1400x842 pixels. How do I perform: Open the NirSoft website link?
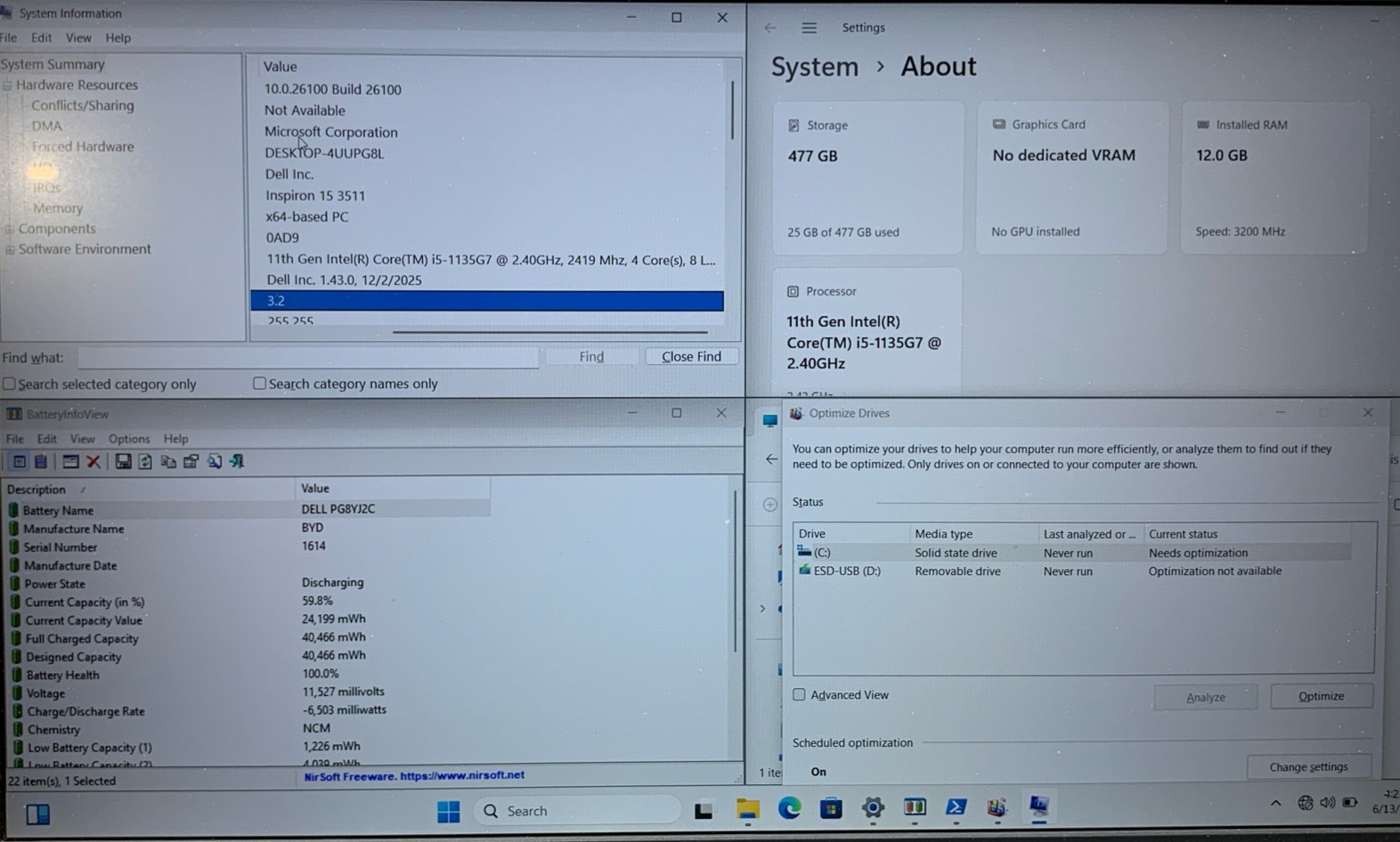(414, 775)
